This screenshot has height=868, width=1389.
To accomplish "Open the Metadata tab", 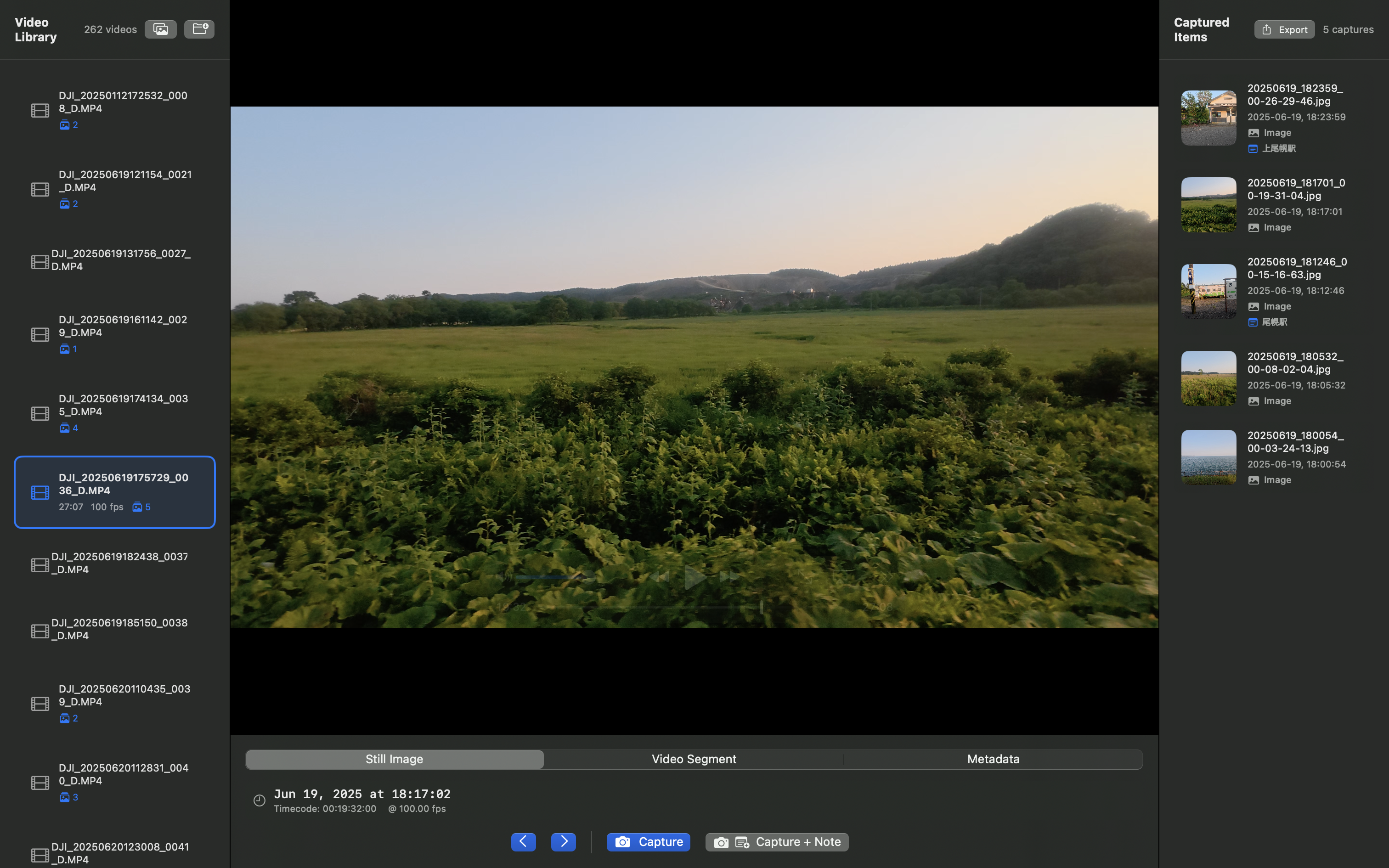I will [x=993, y=759].
